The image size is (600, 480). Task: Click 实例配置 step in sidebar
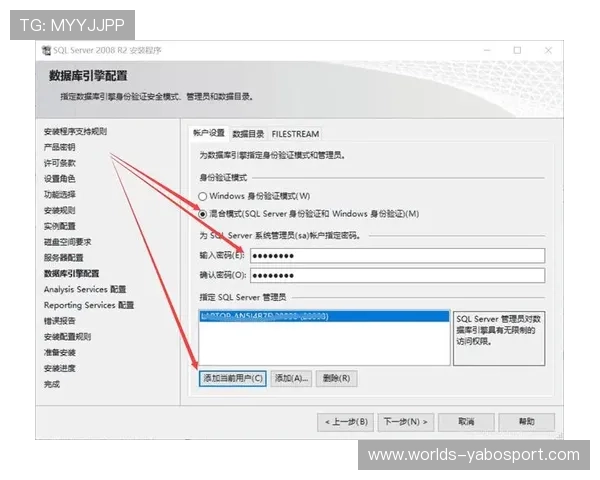[59, 226]
